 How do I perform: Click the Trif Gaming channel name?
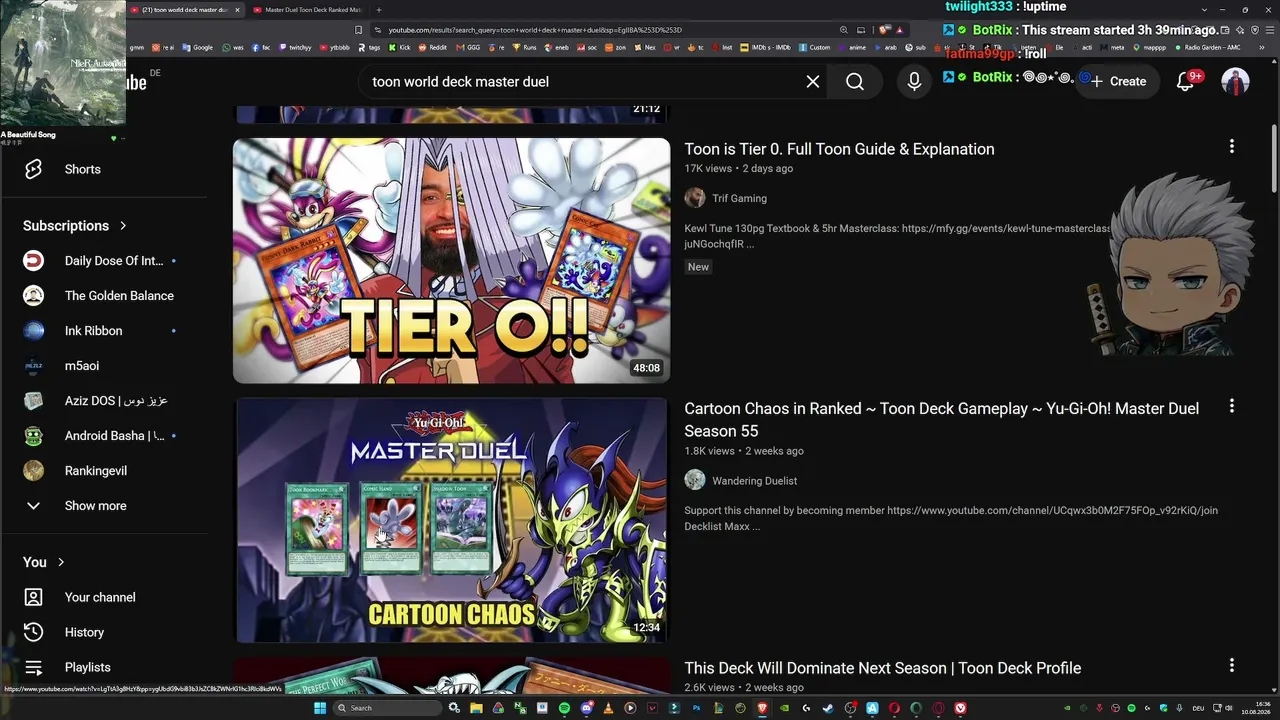pos(739,198)
